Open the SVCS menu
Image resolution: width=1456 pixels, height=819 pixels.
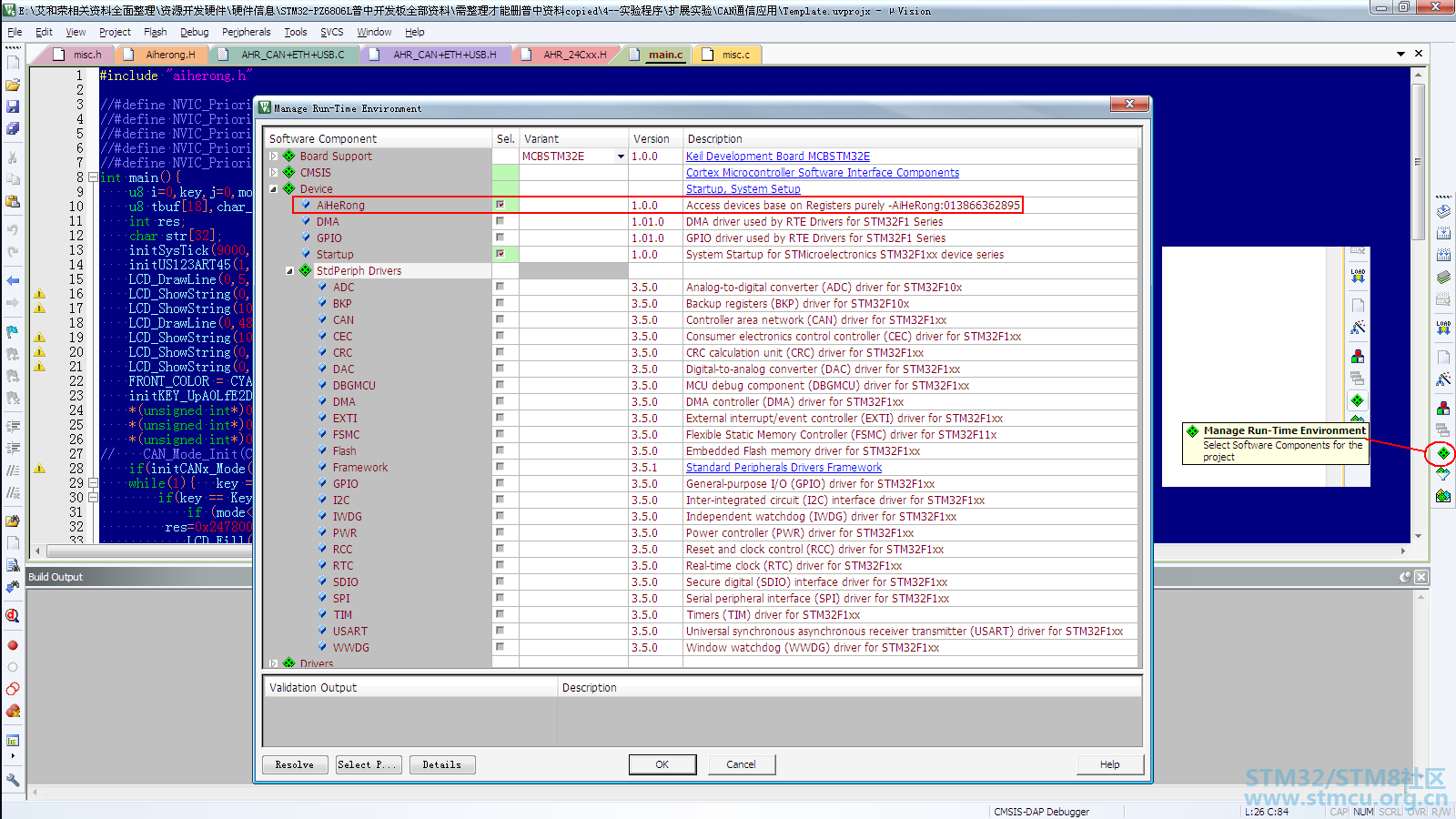(x=331, y=32)
